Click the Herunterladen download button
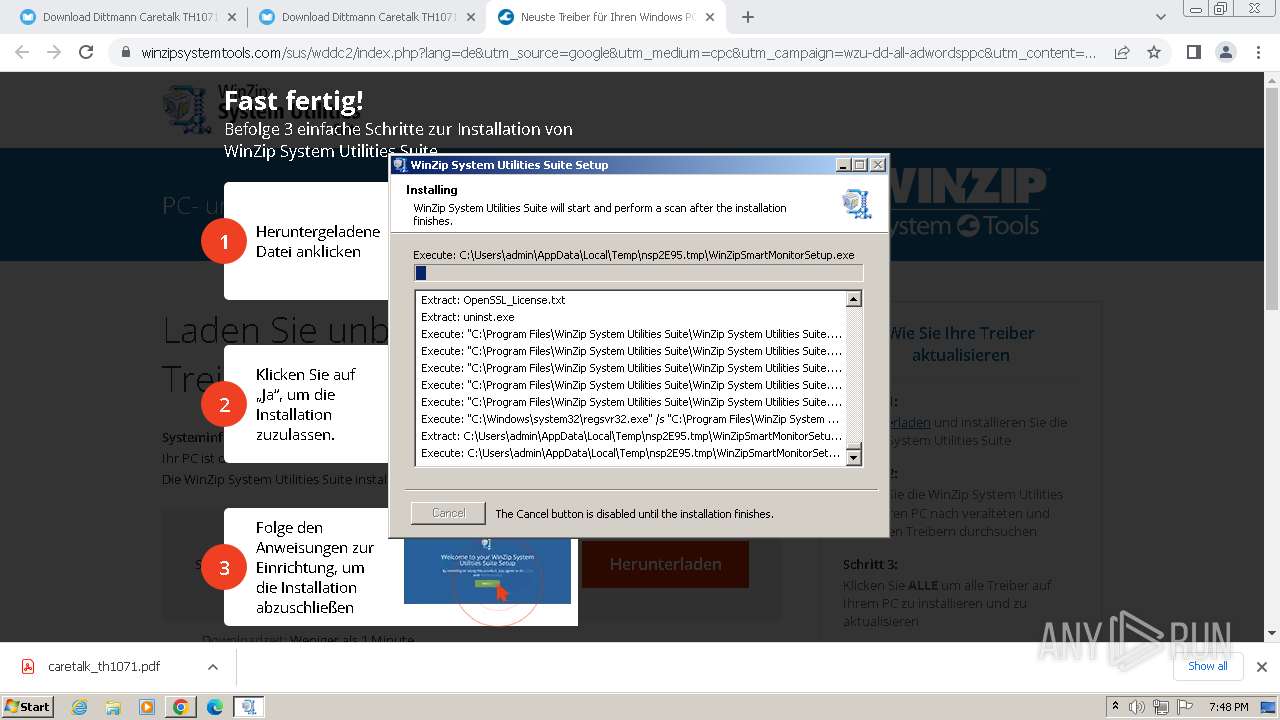 pyautogui.click(x=665, y=564)
